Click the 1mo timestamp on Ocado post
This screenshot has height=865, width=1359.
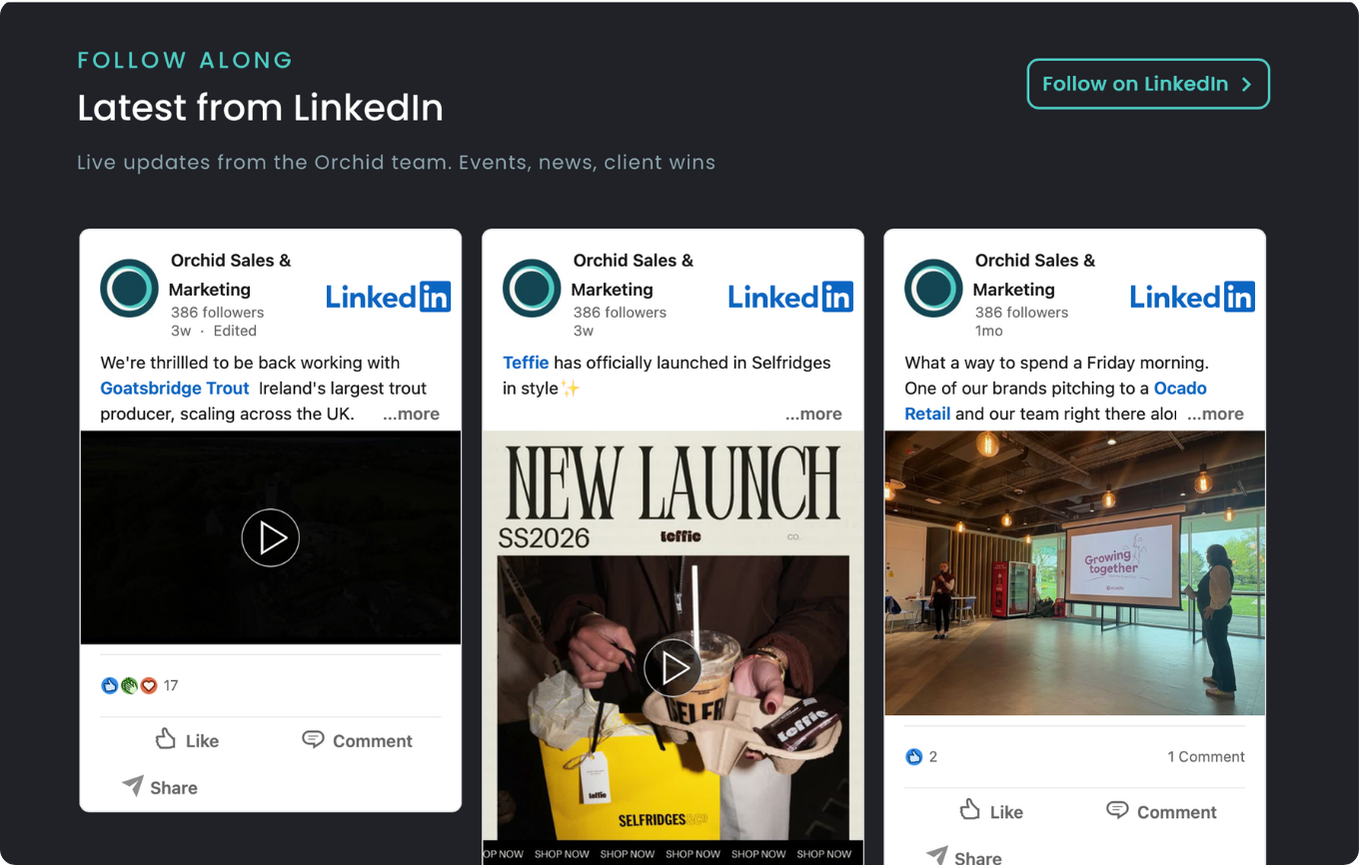coord(989,331)
